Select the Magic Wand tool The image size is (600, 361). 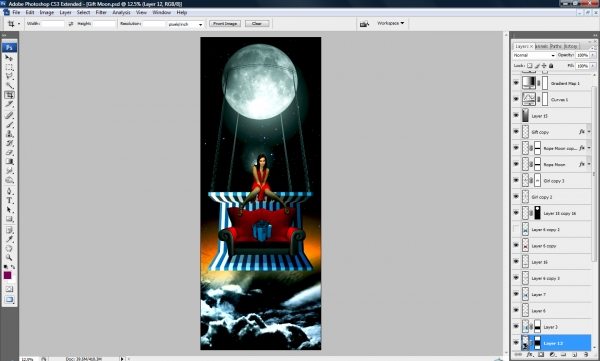[x=9, y=85]
